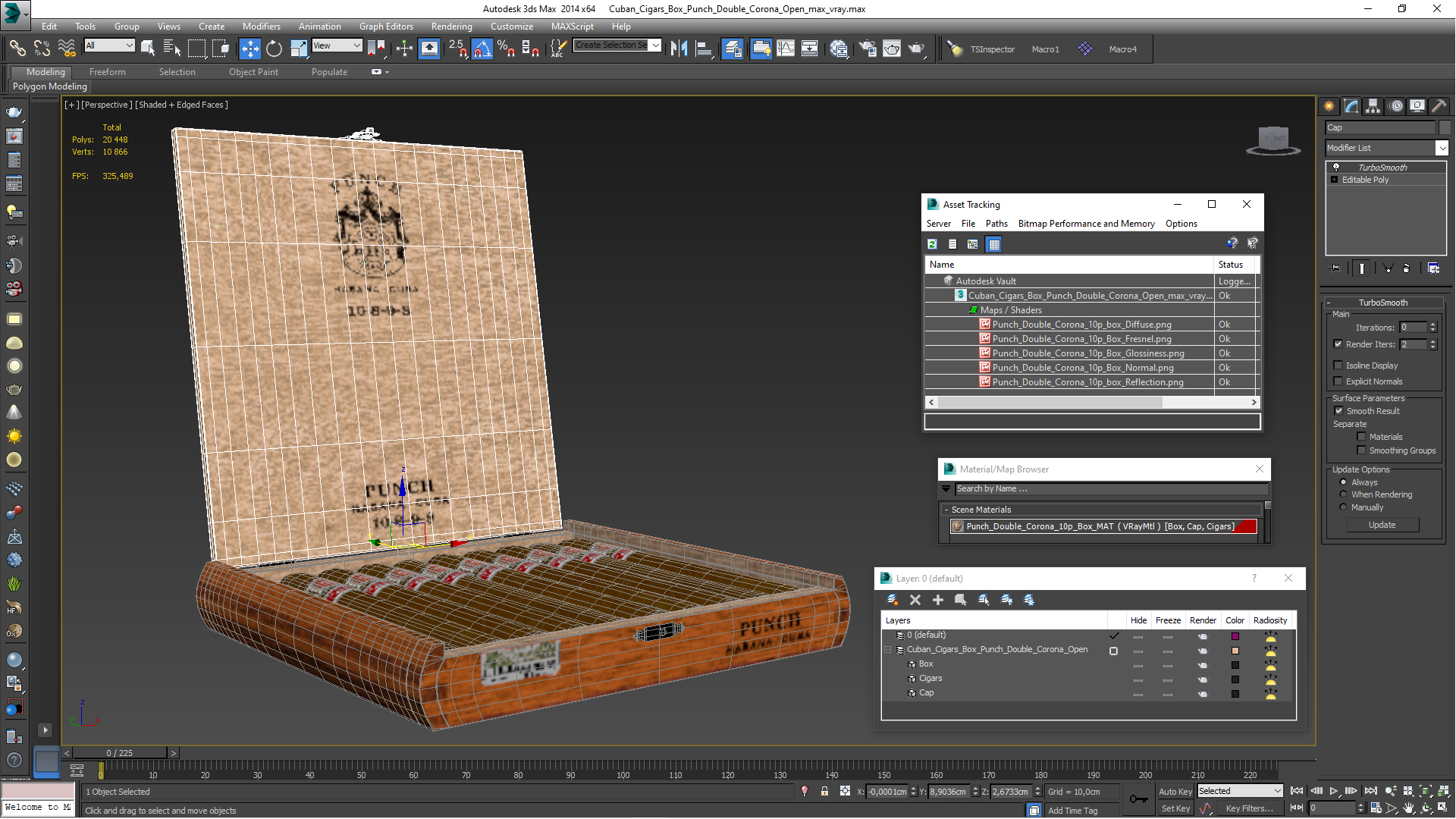Open the selection filter All dropdown
This screenshot has height=819, width=1456.
click(109, 45)
